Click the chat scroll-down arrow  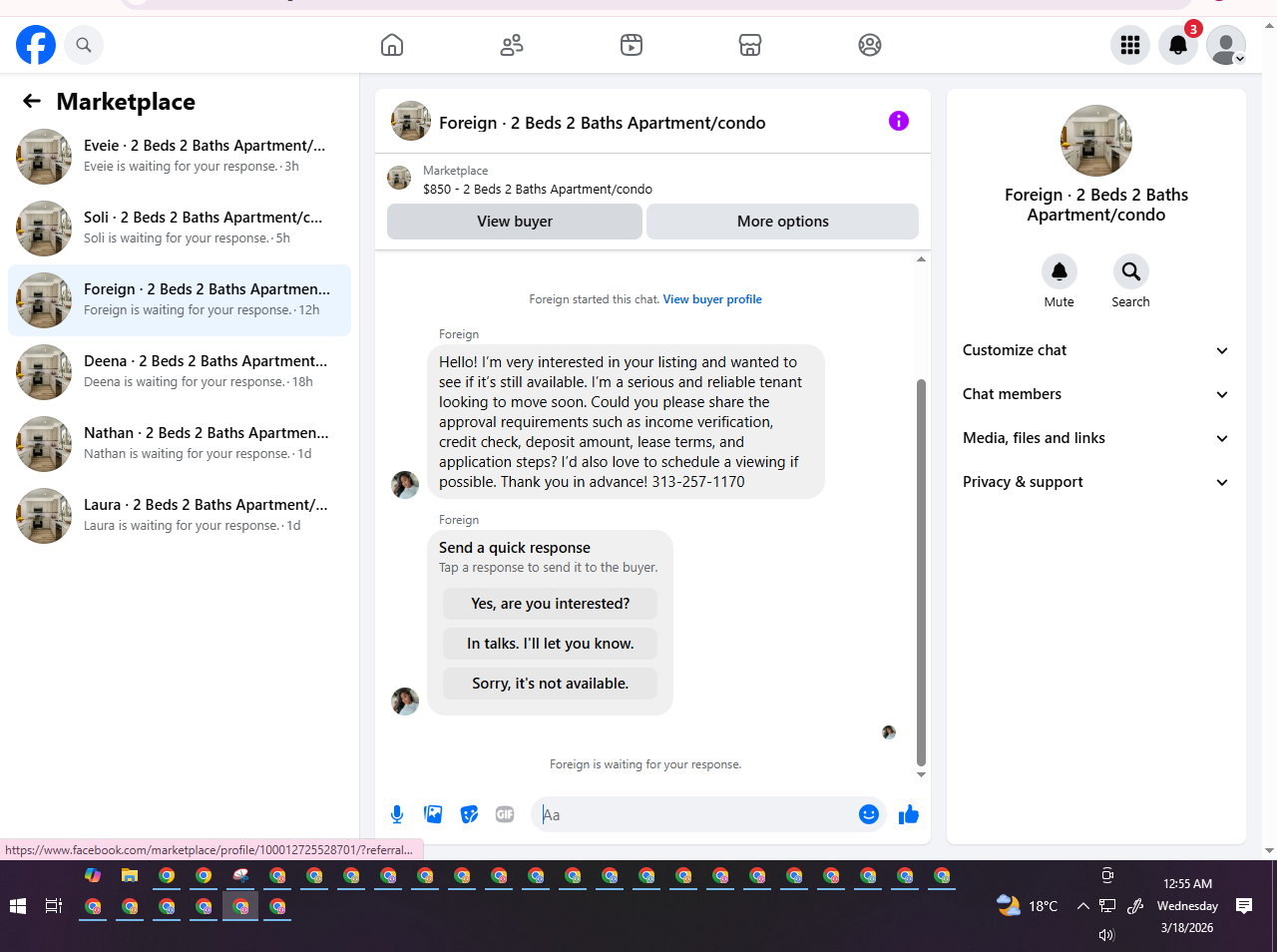[921, 774]
